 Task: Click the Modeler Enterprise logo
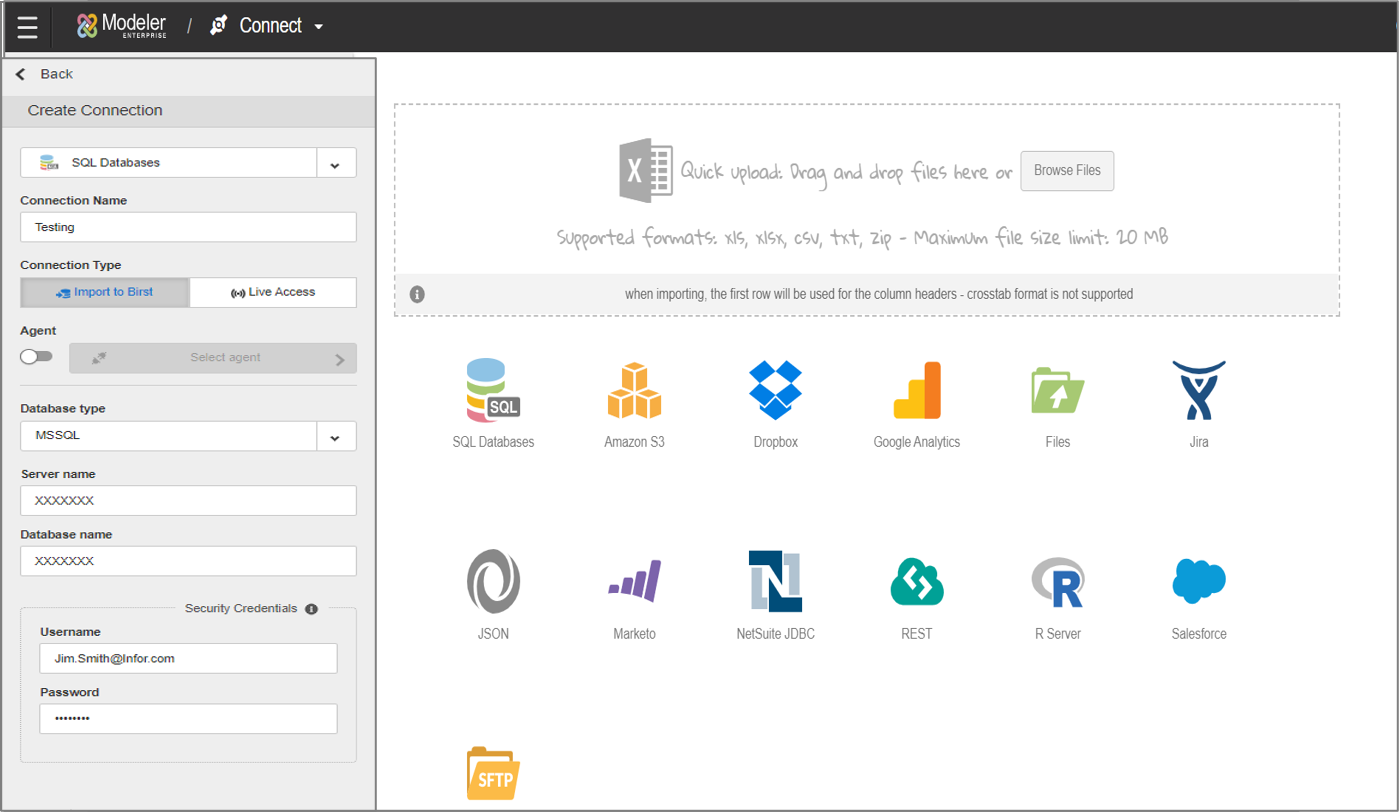pyautogui.click(x=121, y=26)
